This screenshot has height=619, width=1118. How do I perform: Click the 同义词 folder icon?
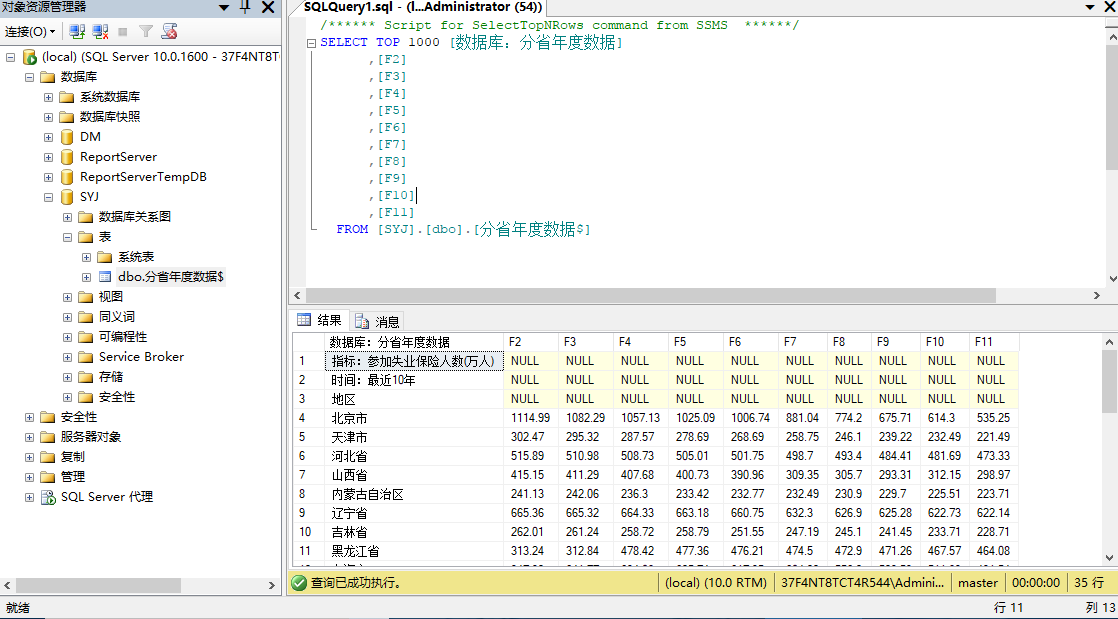tap(86, 317)
